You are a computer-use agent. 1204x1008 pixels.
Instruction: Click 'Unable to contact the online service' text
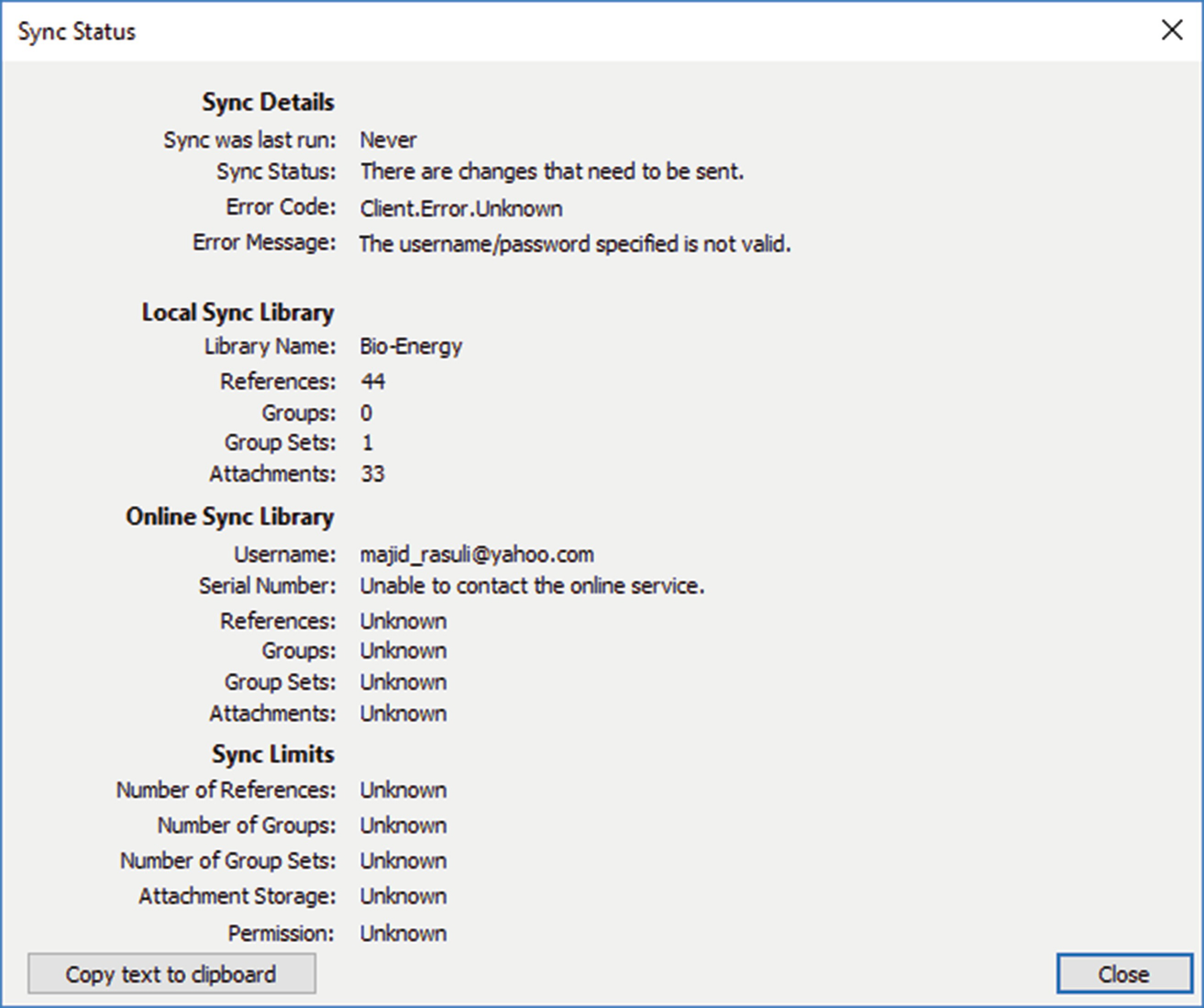[532, 586]
